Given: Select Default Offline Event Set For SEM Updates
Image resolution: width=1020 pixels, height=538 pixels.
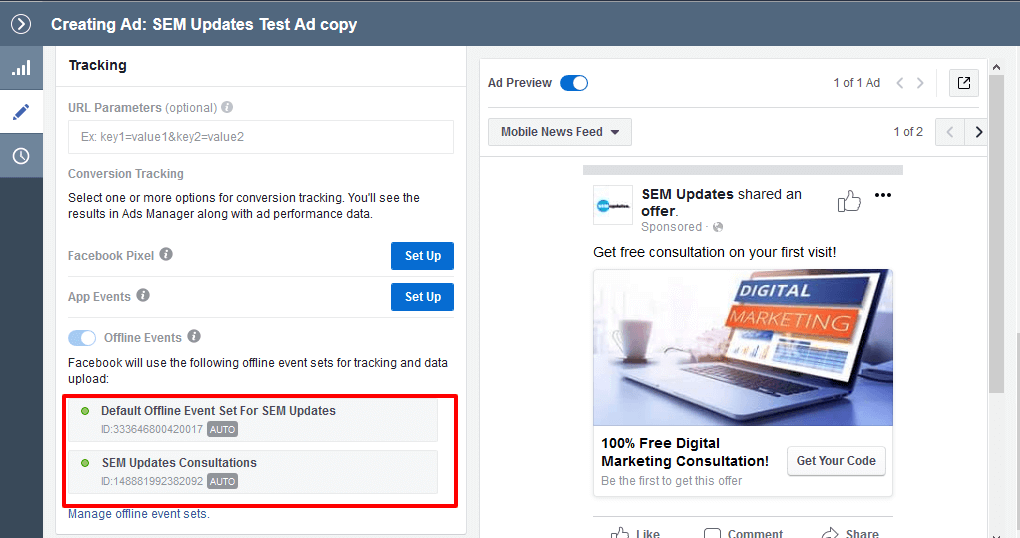Looking at the screenshot, I should coord(253,420).
